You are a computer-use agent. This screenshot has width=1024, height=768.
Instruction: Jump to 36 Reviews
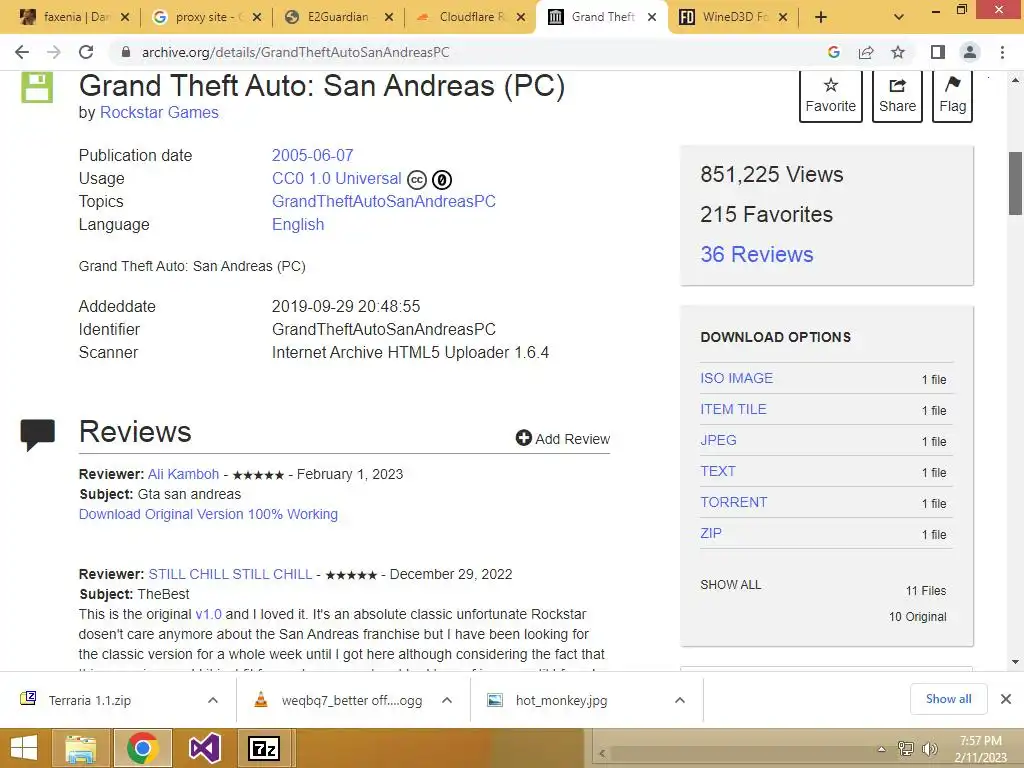[757, 254]
